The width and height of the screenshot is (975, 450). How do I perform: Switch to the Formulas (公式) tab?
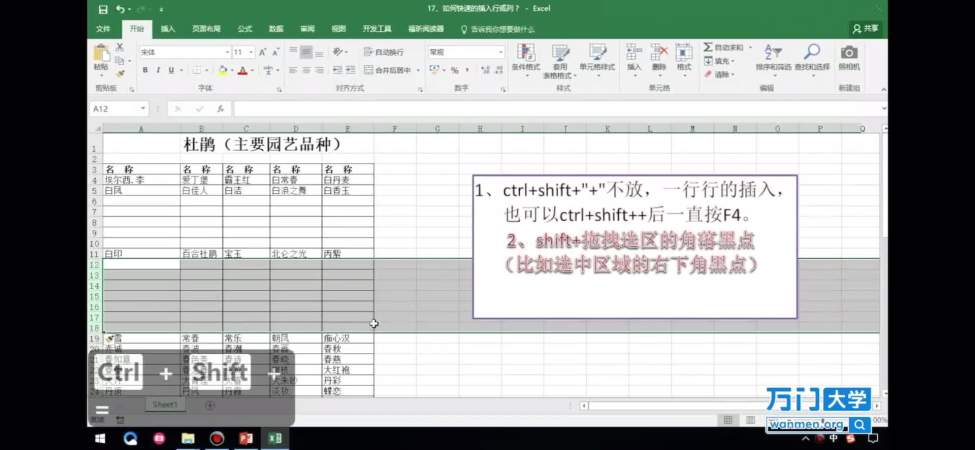coord(244,29)
